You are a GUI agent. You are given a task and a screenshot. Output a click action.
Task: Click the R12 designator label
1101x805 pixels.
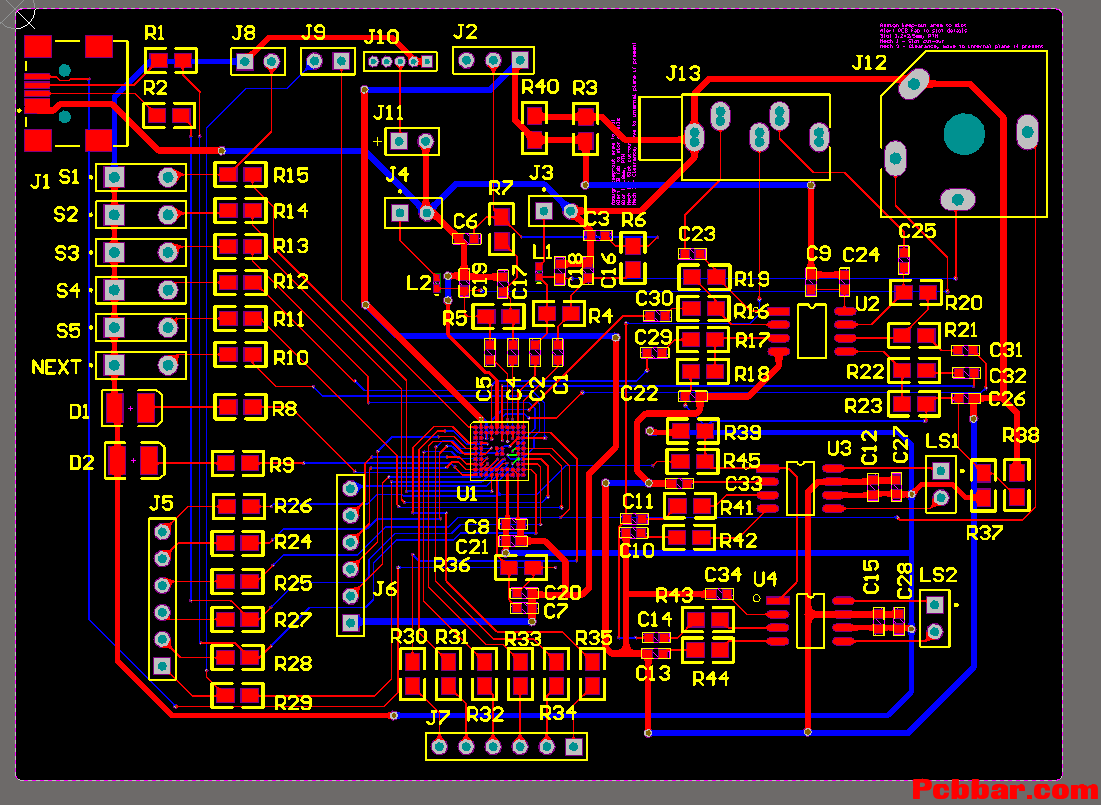[291, 282]
